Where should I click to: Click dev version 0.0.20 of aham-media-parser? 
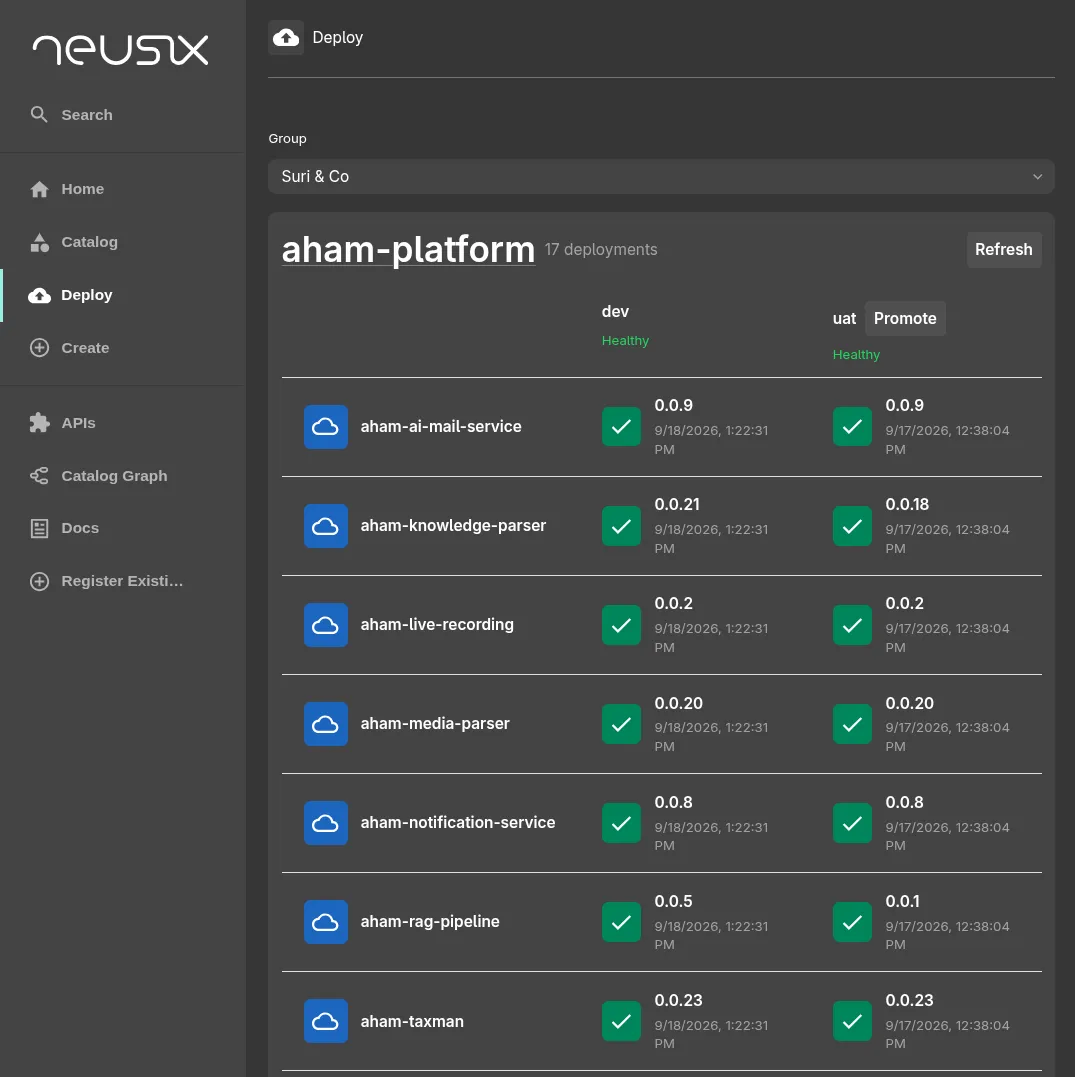point(678,703)
